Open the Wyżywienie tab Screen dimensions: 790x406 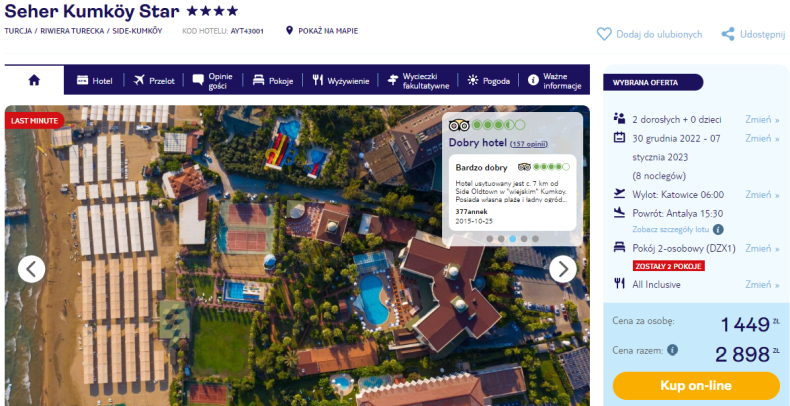341,81
